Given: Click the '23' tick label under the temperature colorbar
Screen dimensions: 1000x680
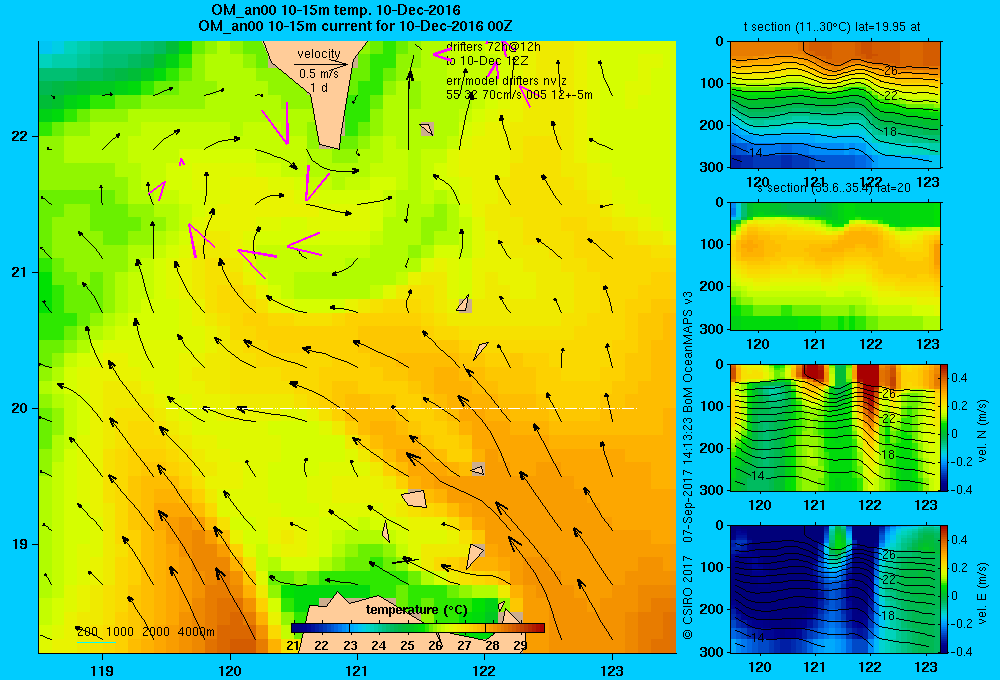Looking at the screenshot, I should (x=350, y=646).
